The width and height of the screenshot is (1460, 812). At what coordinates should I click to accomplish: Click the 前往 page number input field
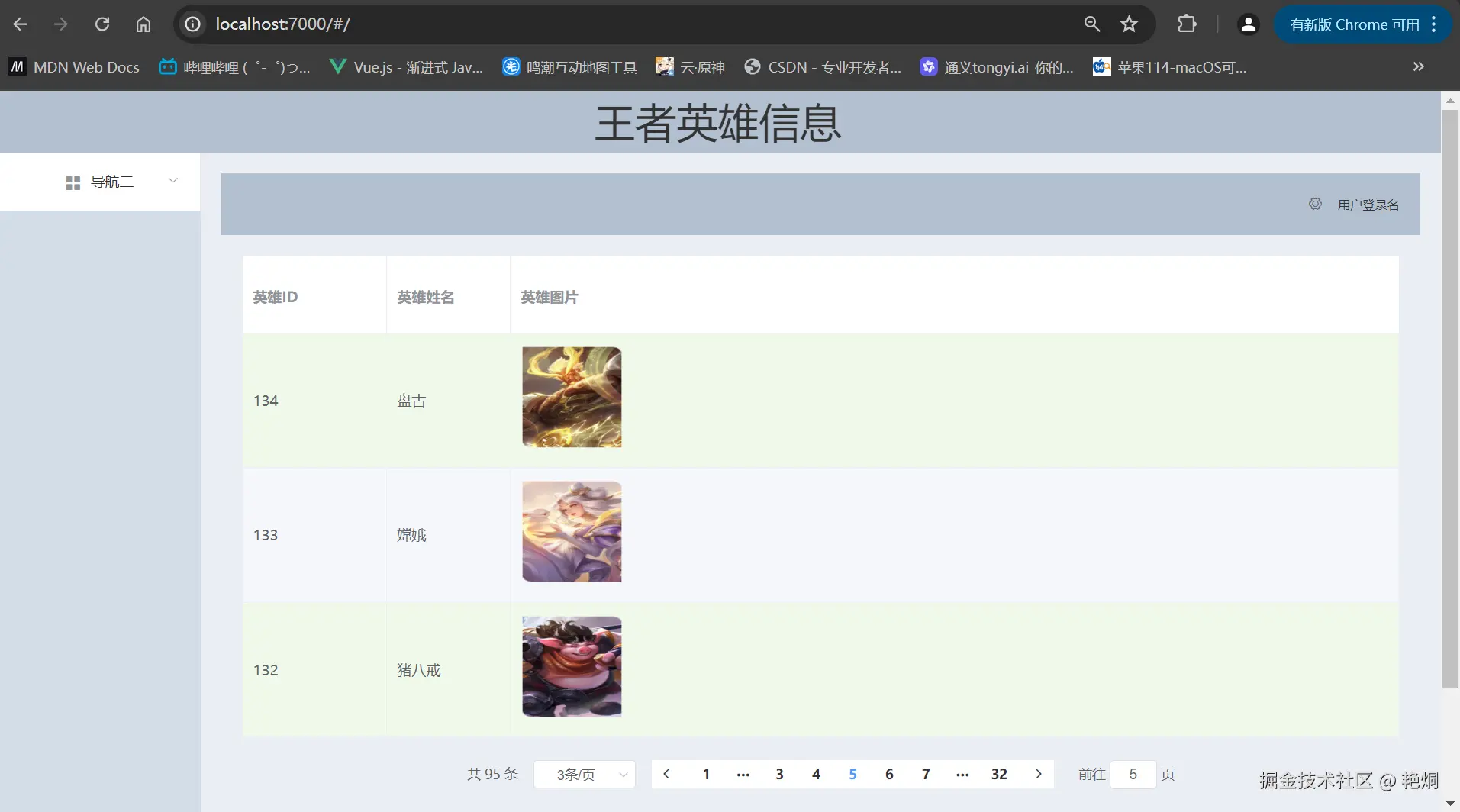(1134, 774)
